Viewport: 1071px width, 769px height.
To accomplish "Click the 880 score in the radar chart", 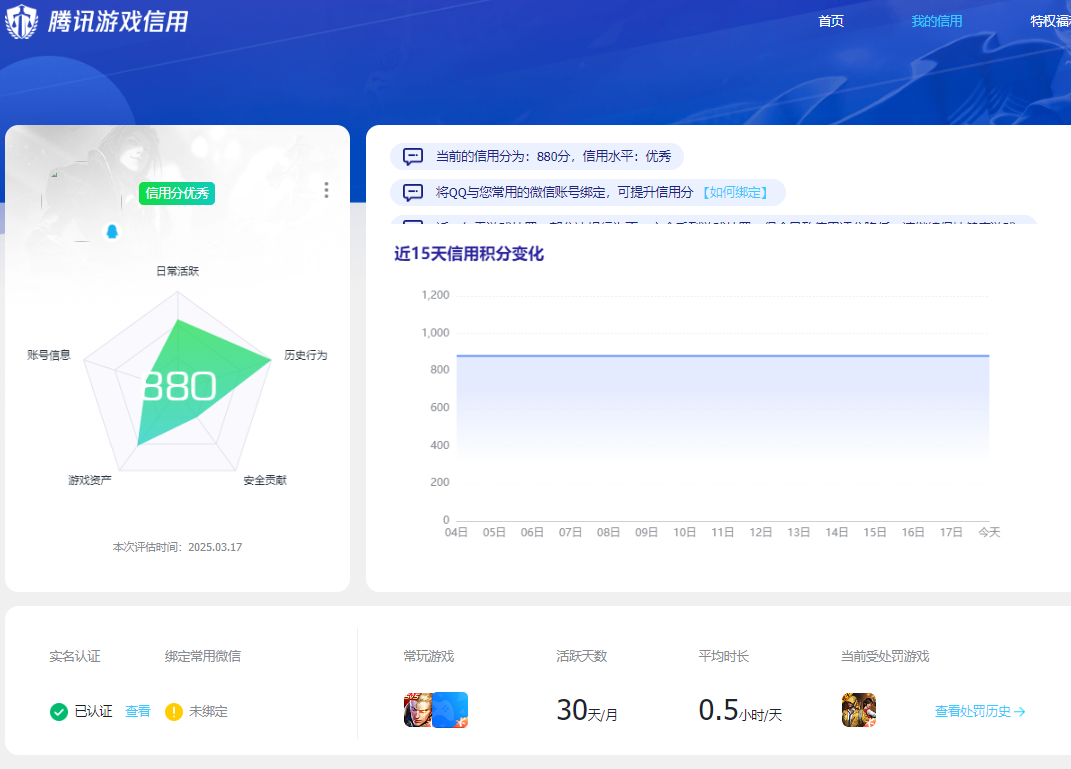I will pos(180,387).
